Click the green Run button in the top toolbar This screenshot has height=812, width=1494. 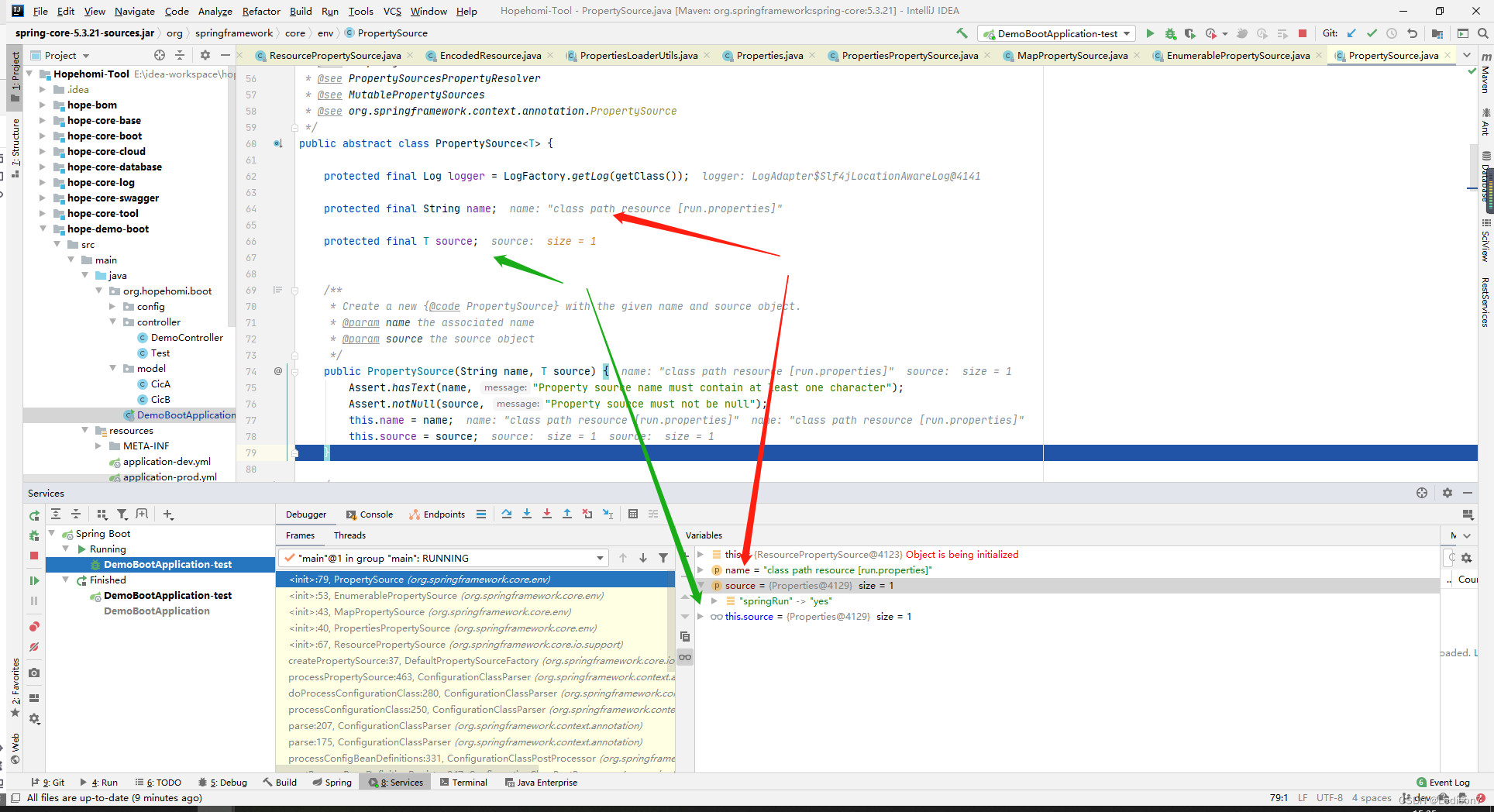(x=1150, y=33)
